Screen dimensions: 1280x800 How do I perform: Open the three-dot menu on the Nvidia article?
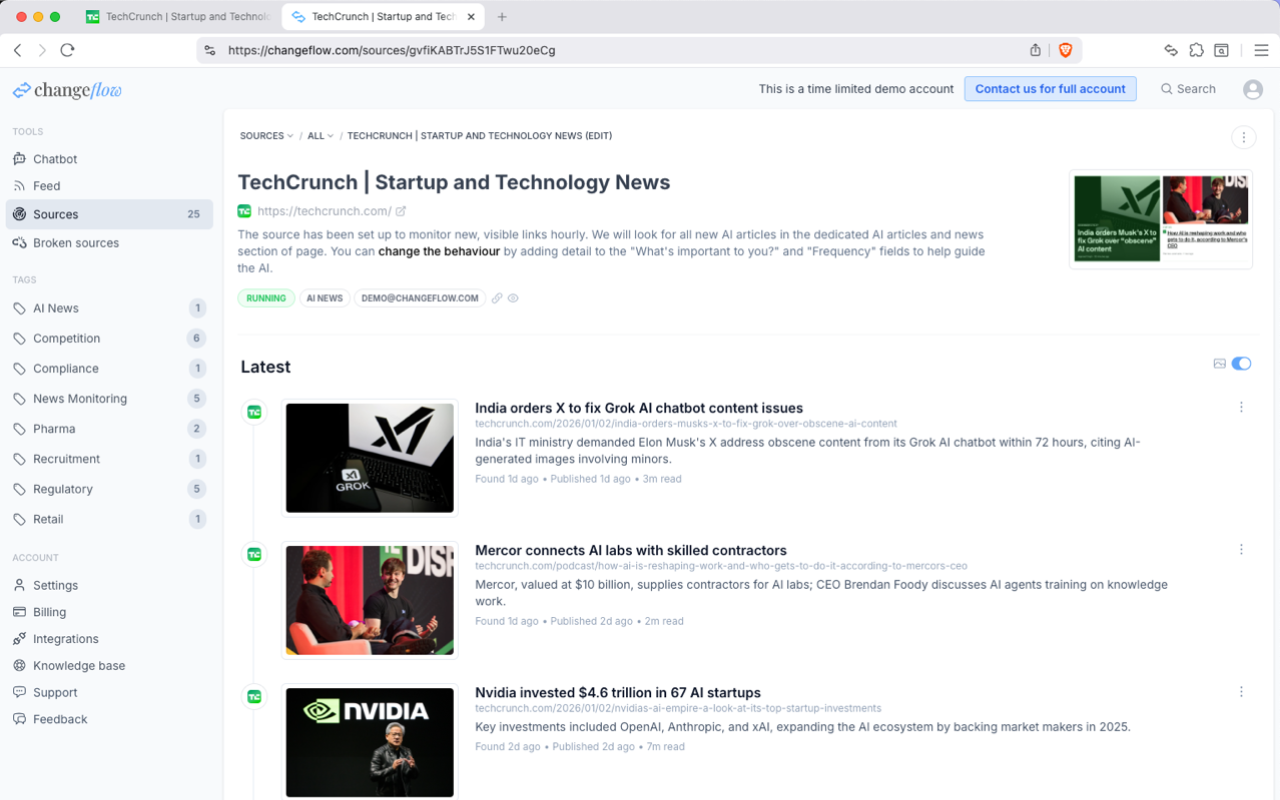1241,691
